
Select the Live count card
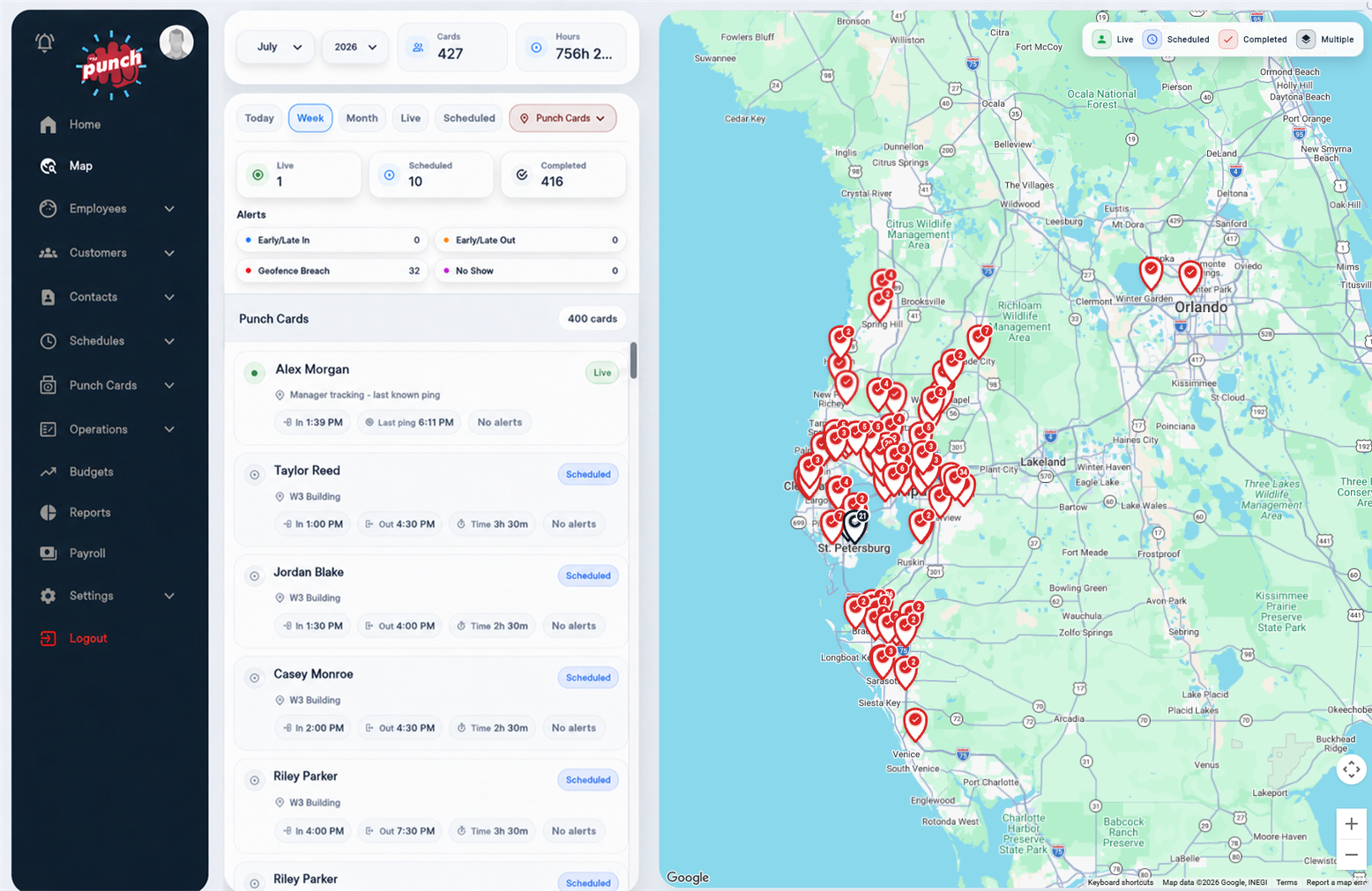[299, 174]
